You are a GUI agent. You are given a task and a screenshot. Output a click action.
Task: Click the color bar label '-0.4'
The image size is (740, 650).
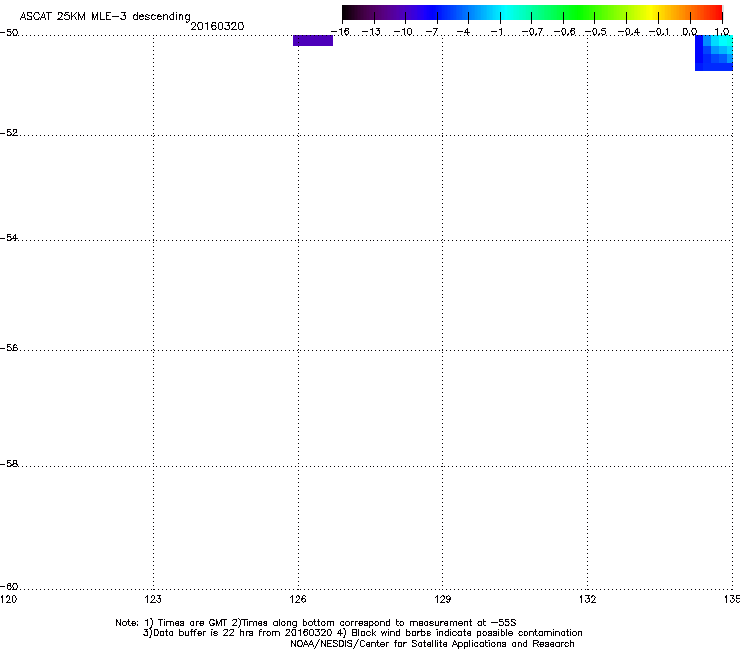629,32
